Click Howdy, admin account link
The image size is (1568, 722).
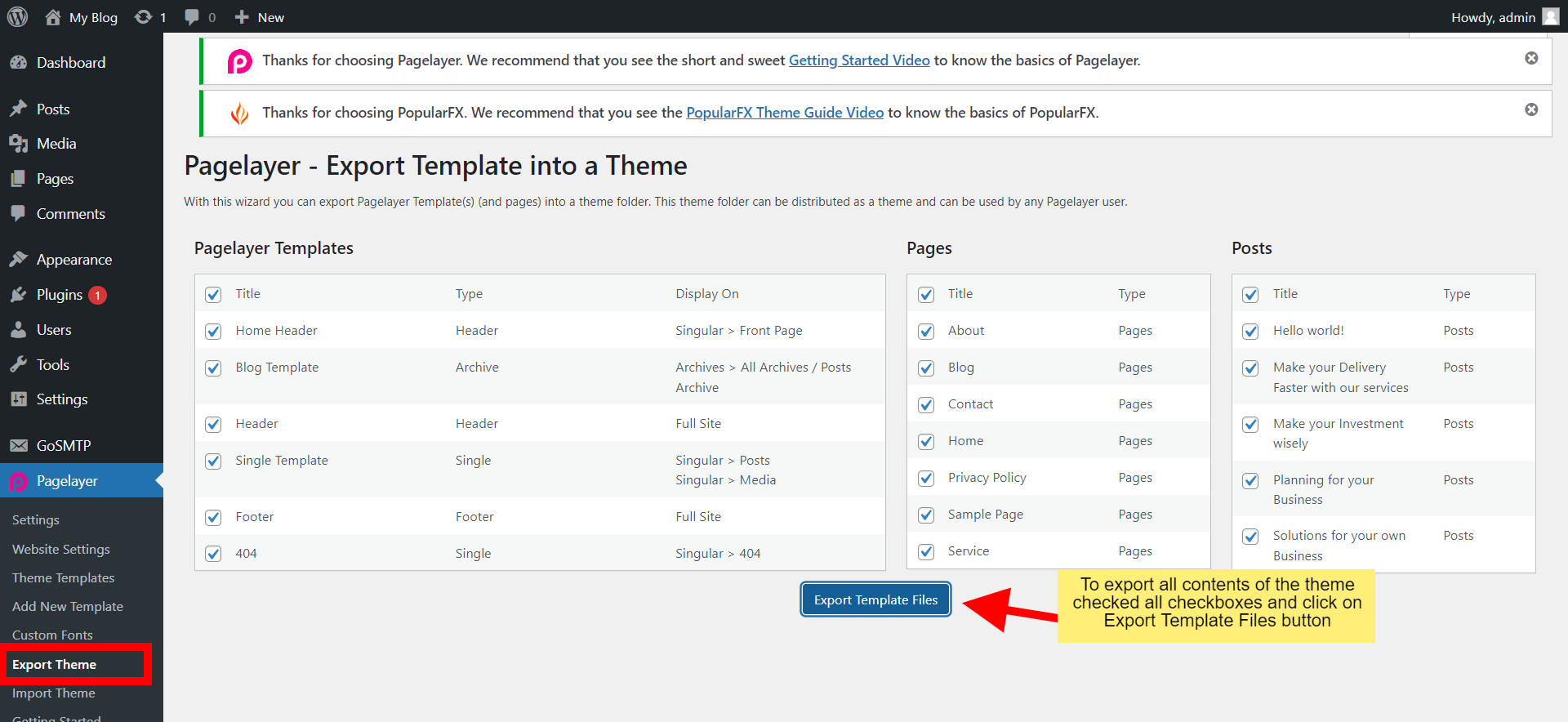tap(1494, 17)
